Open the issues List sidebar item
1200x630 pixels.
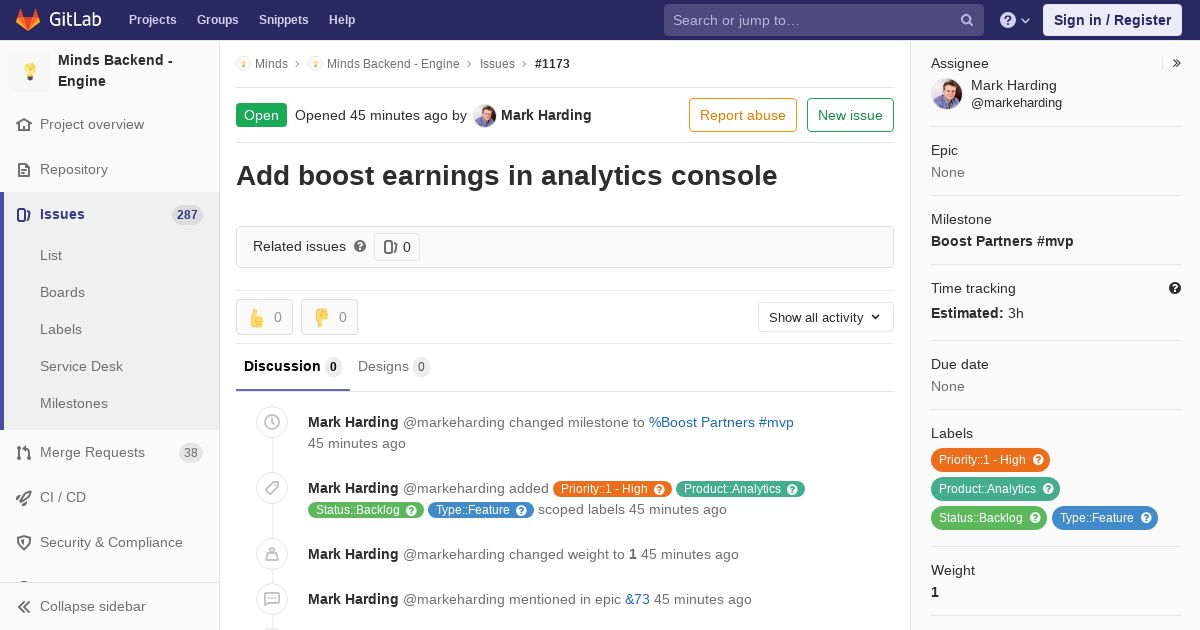[51, 255]
